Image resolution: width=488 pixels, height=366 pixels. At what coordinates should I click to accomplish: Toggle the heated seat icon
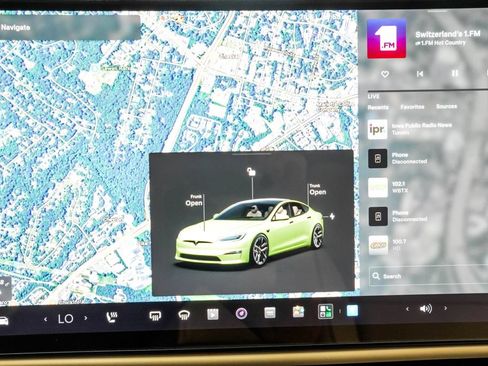(x=111, y=317)
